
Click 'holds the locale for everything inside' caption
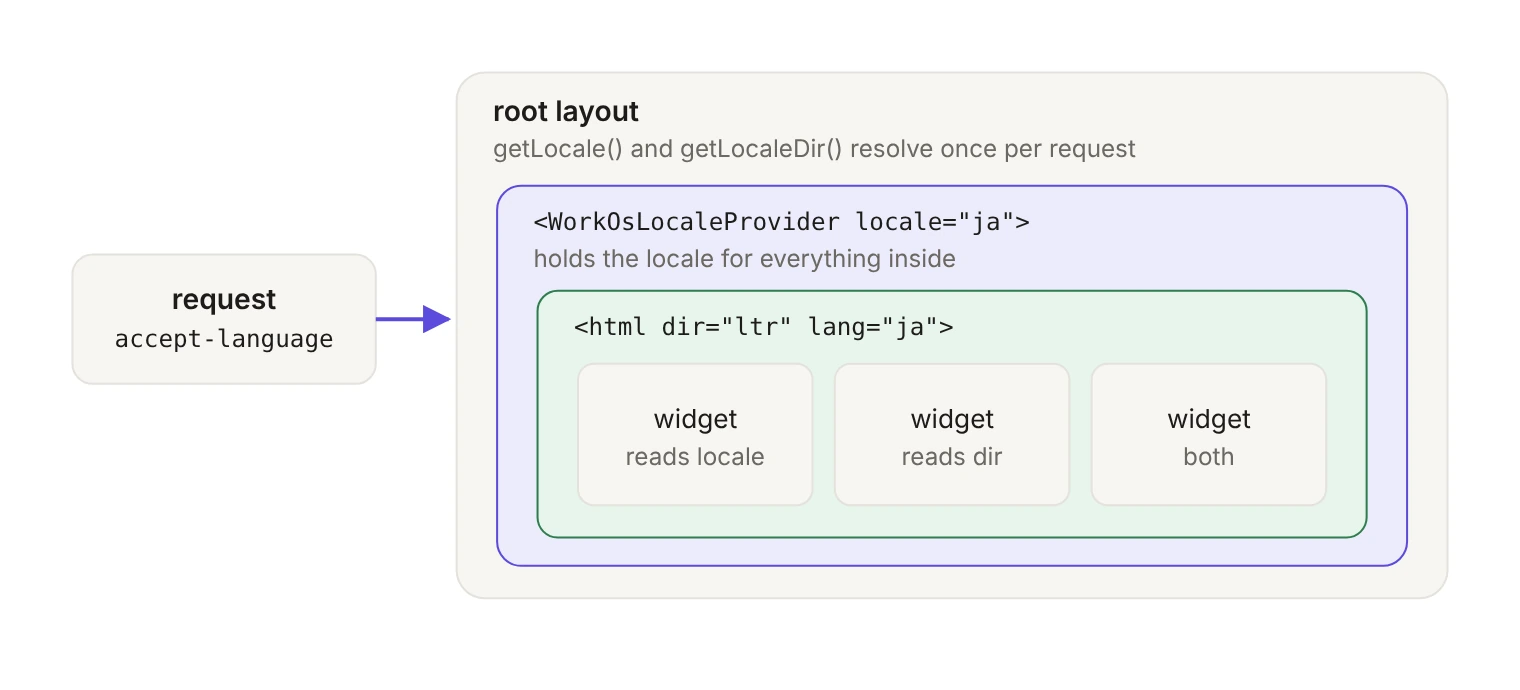[x=744, y=259]
